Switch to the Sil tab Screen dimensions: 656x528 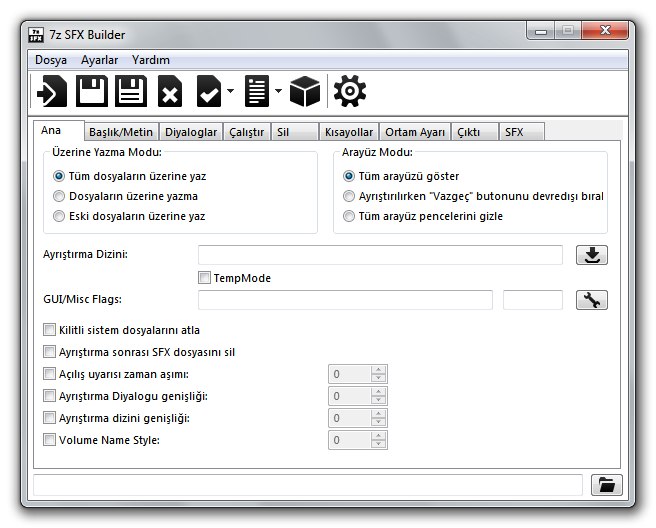[x=295, y=132]
